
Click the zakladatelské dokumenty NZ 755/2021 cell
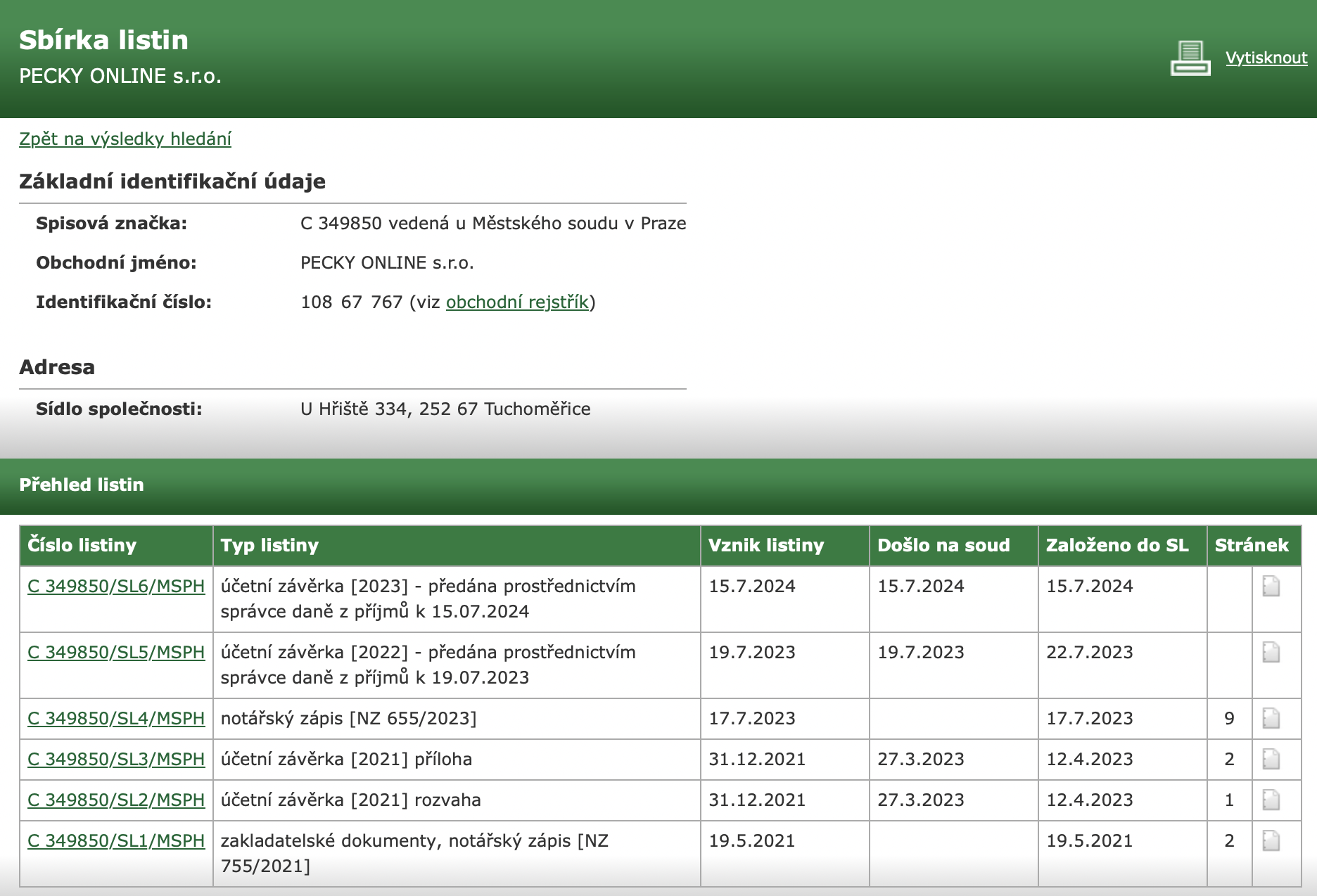click(457, 853)
